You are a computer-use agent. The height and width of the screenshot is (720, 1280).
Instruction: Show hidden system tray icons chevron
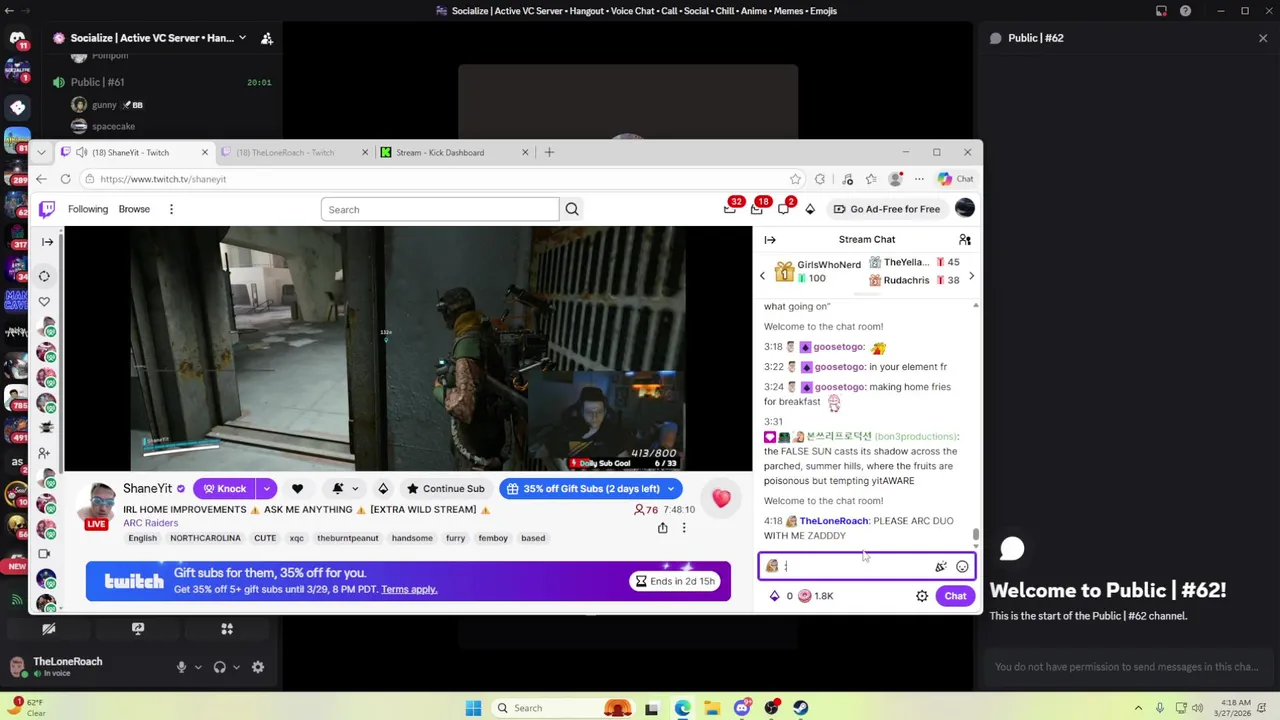(1137, 708)
